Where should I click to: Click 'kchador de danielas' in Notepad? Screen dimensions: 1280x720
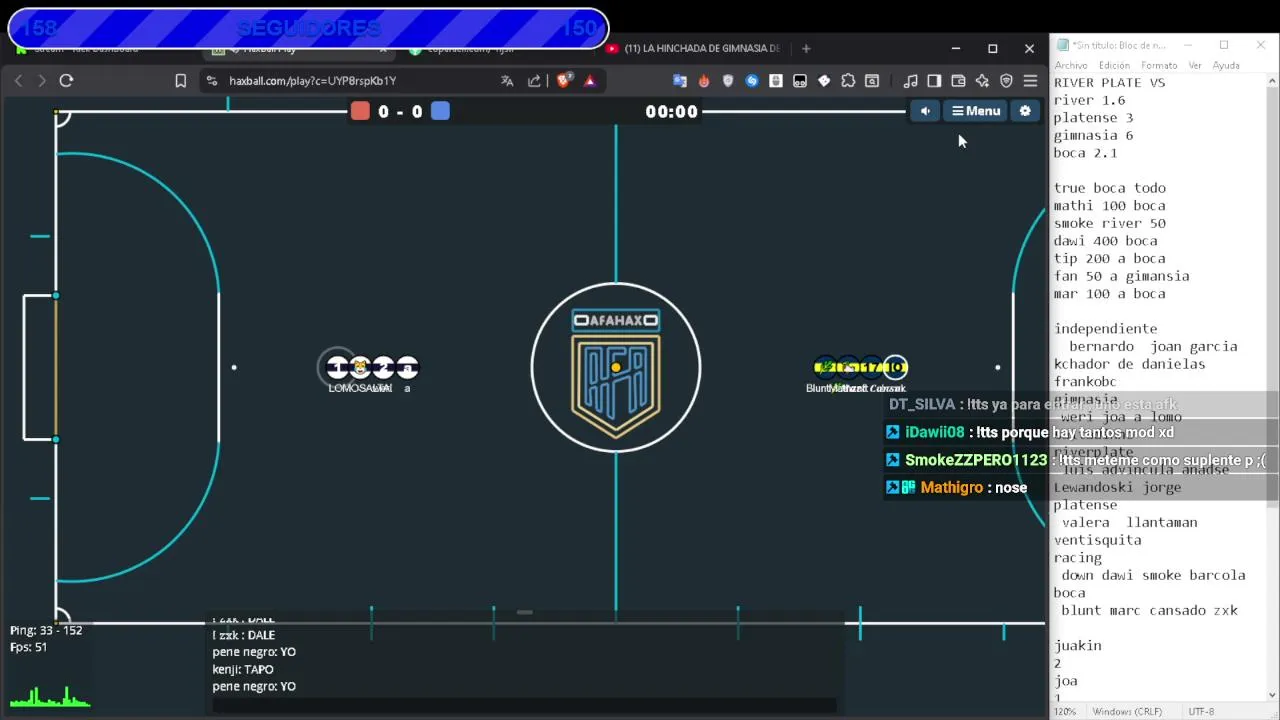(1129, 364)
